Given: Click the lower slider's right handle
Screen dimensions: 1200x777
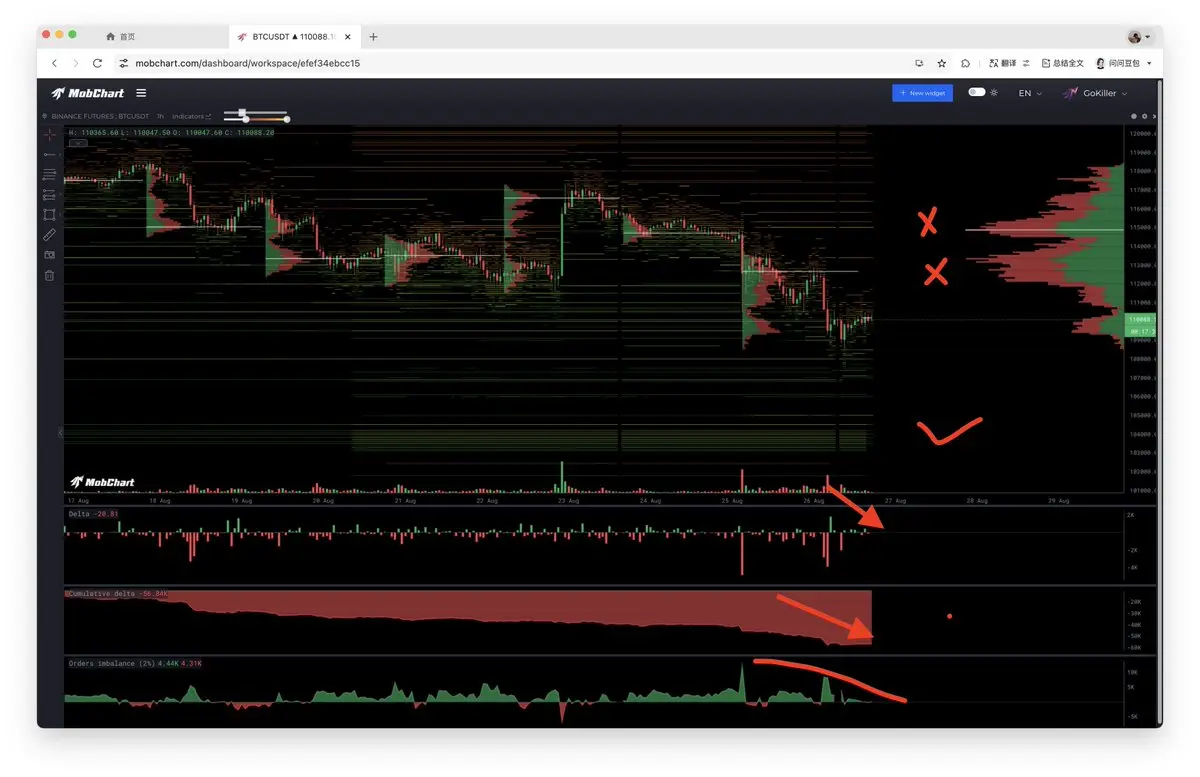Looking at the screenshot, I should [x=287, y=120].
